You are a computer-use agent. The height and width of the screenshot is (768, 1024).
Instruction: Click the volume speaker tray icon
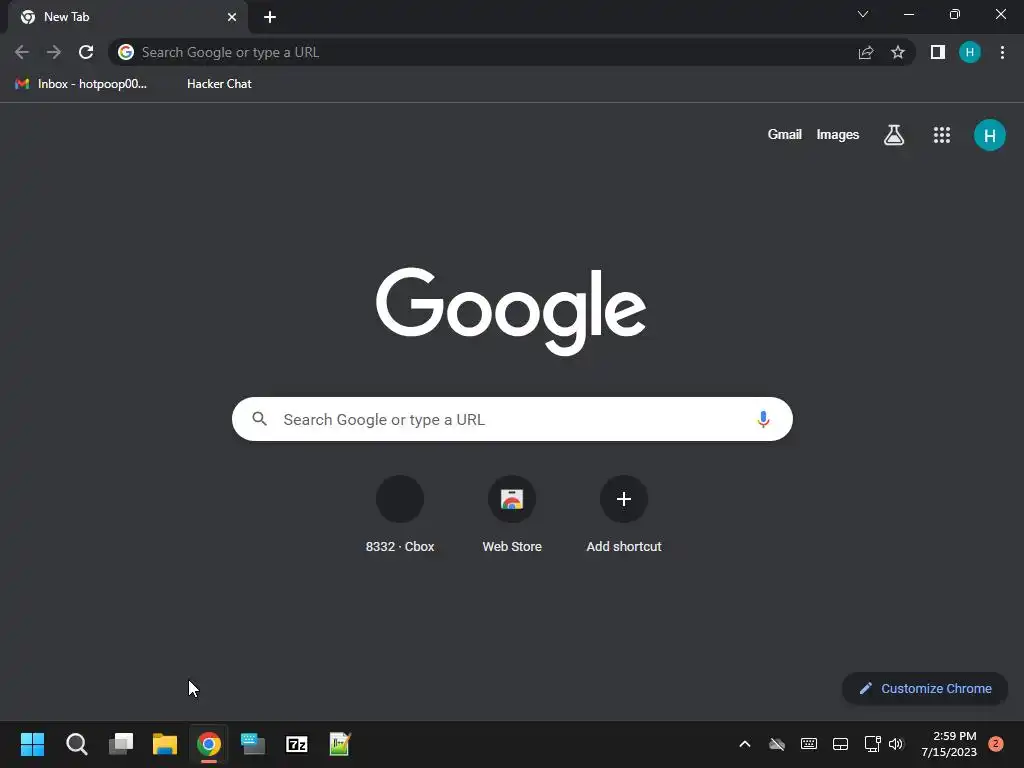(896, 744)
